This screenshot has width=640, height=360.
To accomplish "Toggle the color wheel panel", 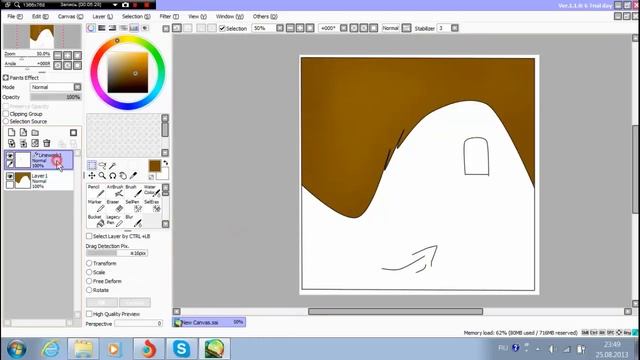I will click(x=91, y=28).
